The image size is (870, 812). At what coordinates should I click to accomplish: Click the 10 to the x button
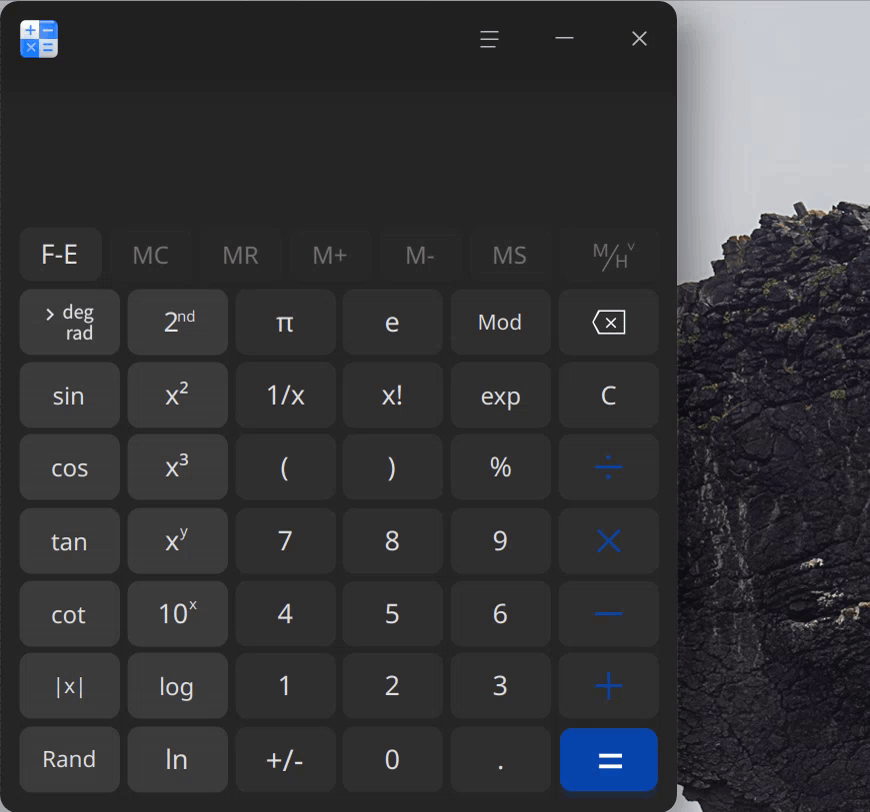tap(178, 613)
